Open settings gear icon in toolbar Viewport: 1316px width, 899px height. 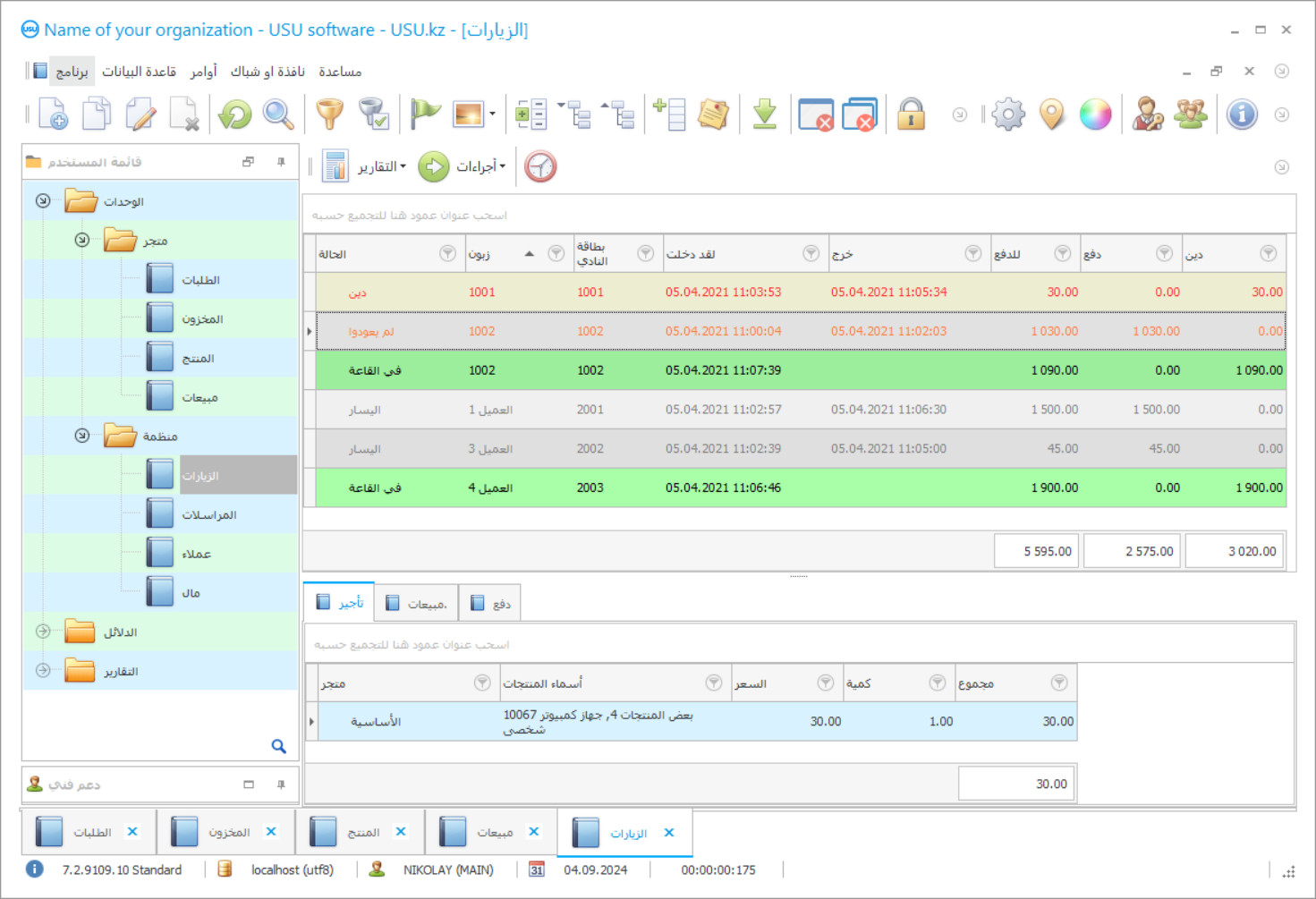[x=1008, y=114]
